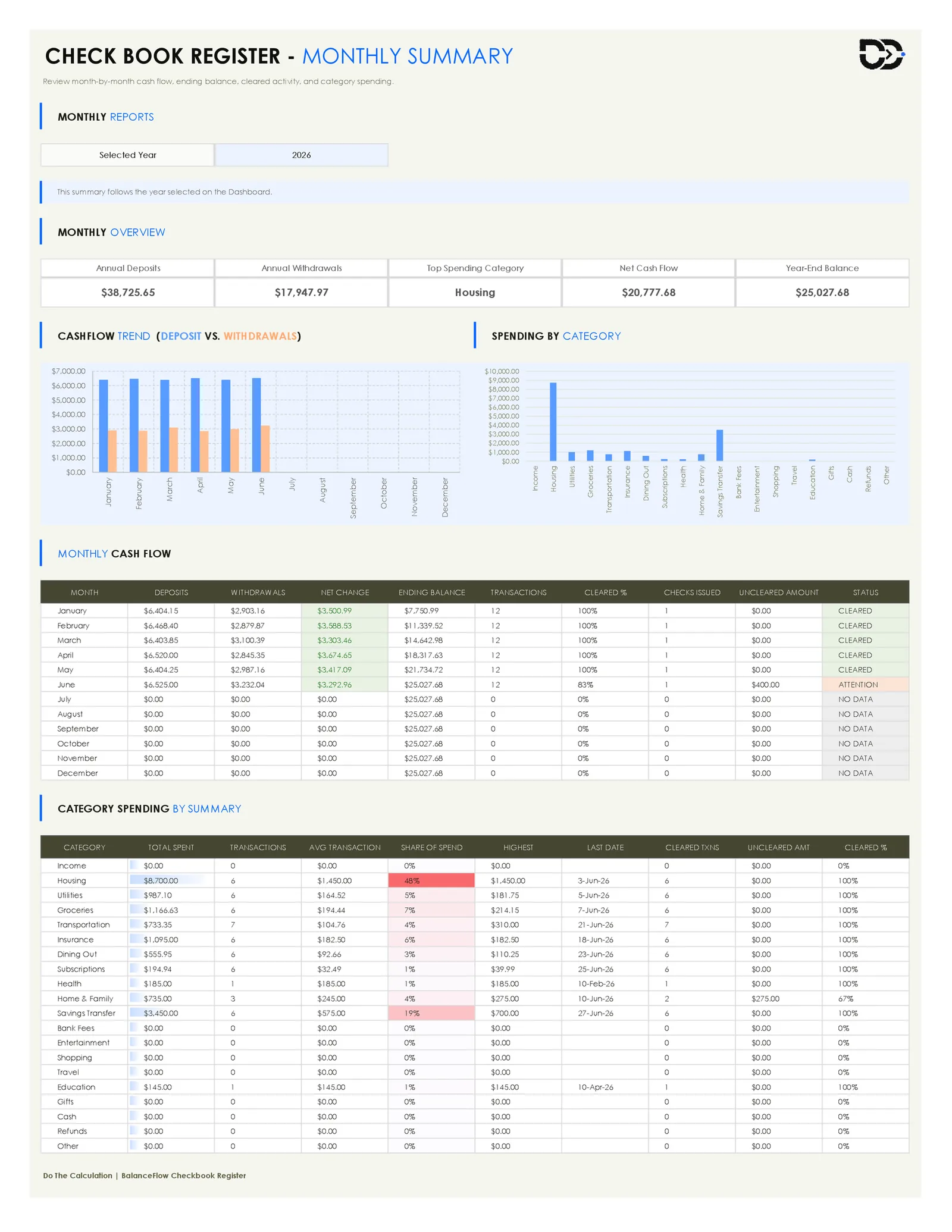Click Education last date 10-Apr-26
Screen dimensions: 952x1232
tap(605, 1086)
